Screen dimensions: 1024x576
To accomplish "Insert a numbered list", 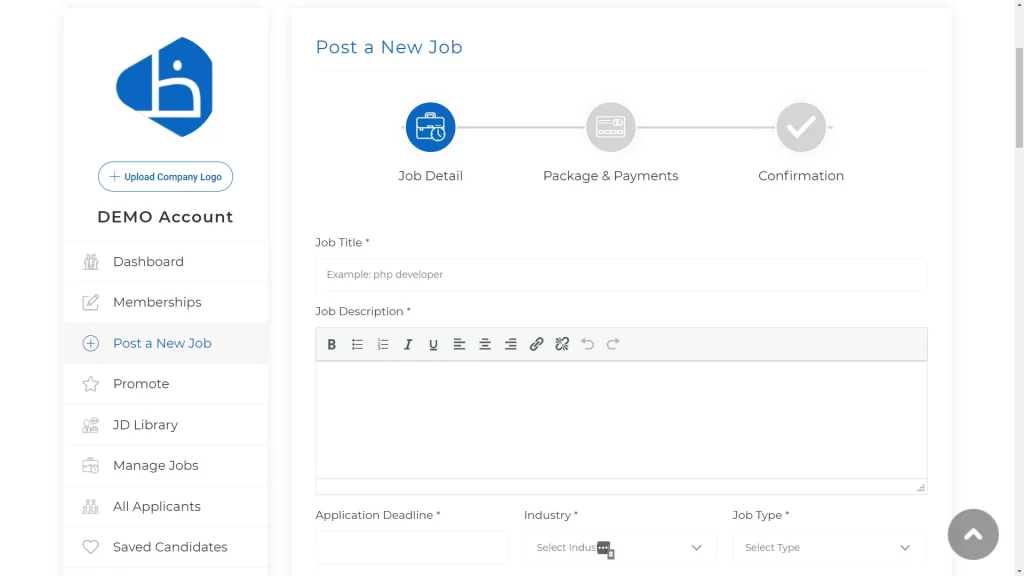I will pos(383,344).
